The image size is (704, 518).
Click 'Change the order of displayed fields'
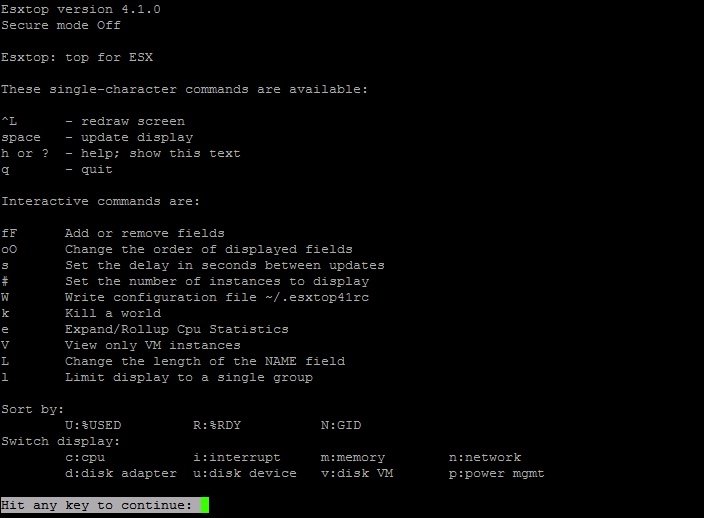(209, 249)
